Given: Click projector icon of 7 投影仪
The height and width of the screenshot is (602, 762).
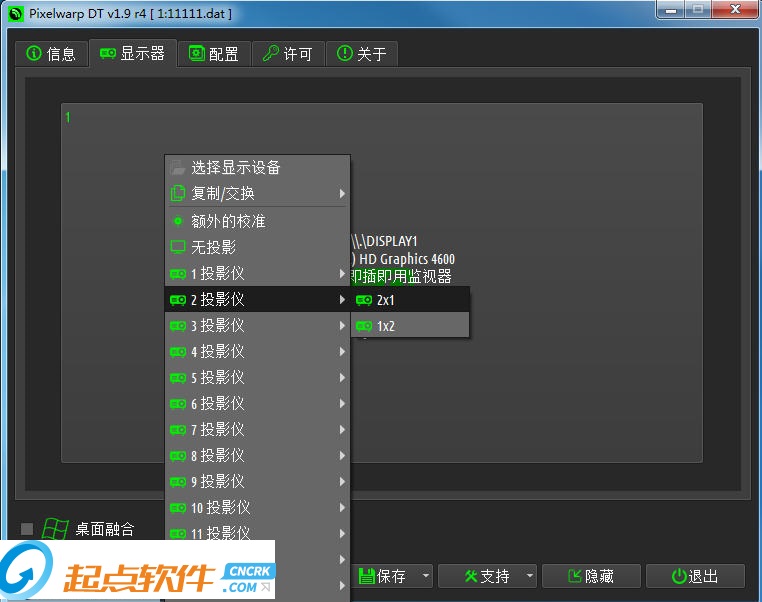Looking at the screenshot, I should [178, 430].
